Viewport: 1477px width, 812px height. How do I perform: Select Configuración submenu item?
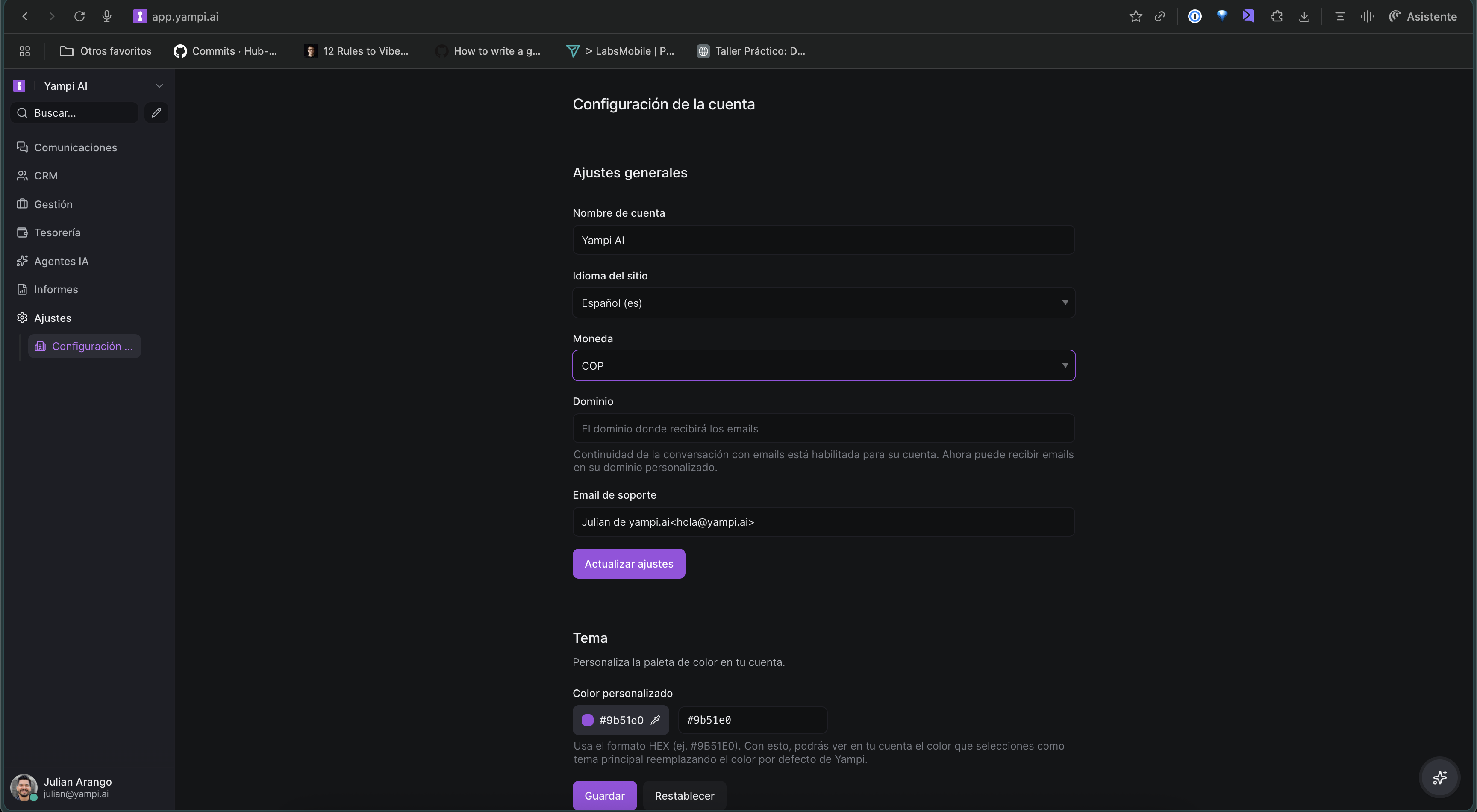(85, 346)
